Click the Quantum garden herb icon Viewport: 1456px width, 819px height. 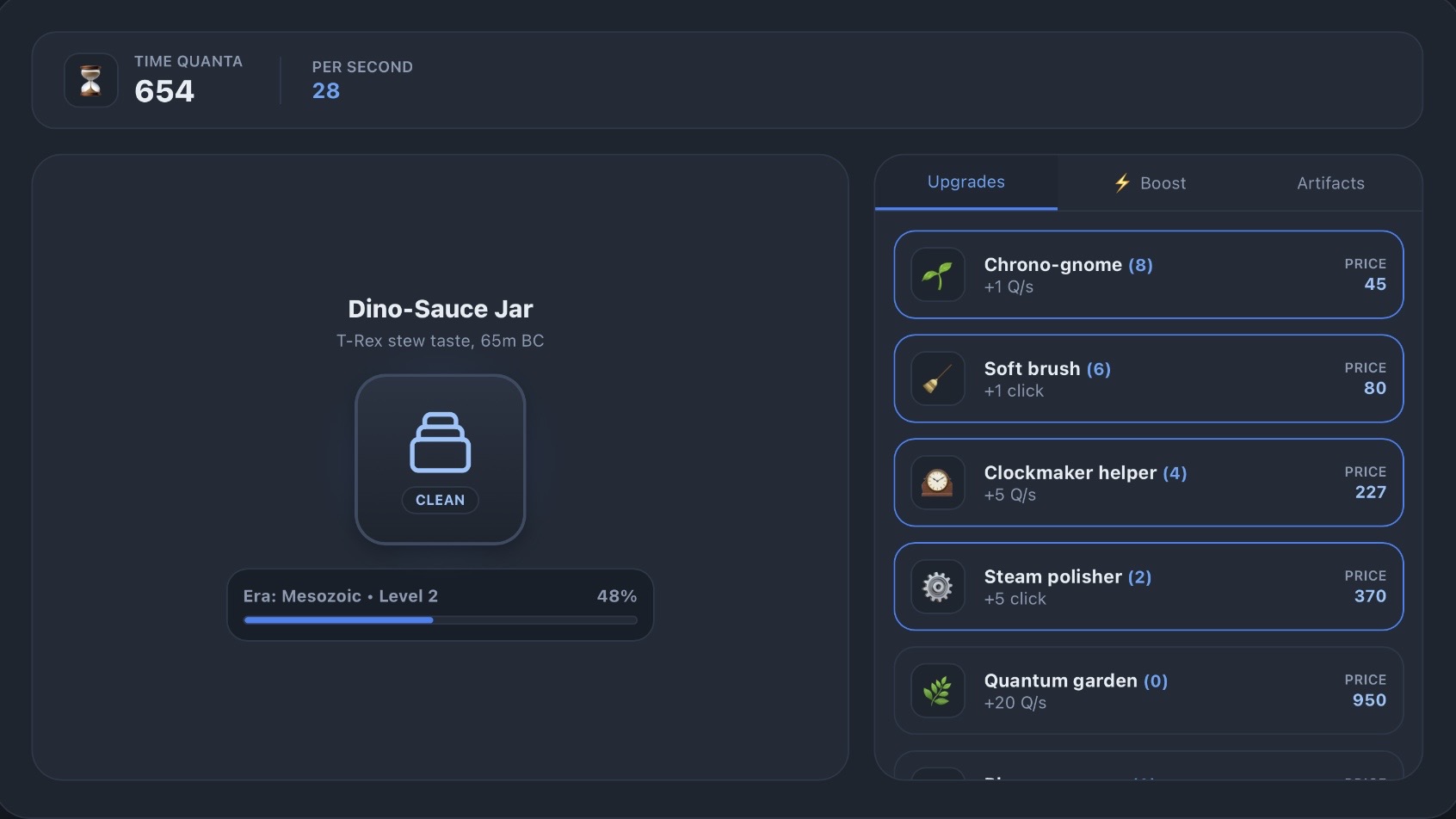(x=938, y=692)
